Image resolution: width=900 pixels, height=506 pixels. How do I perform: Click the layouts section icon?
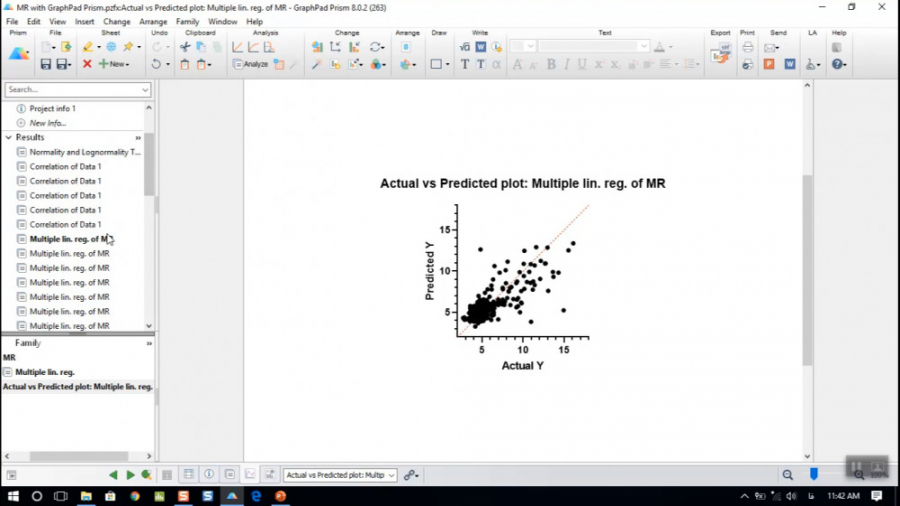[270, 474]
